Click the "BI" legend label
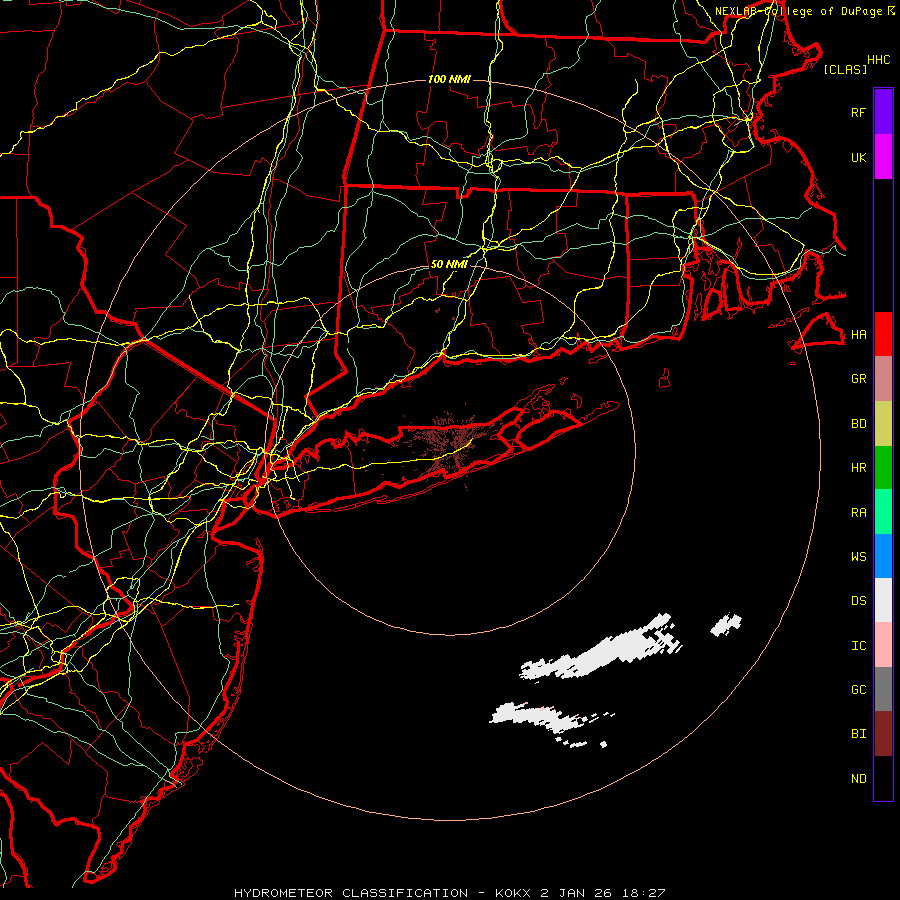Viewport: 900px width, 900px height. point(858,734)
